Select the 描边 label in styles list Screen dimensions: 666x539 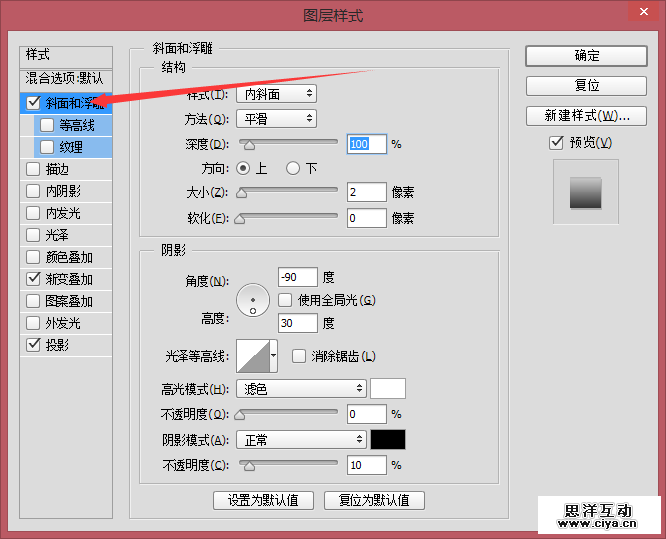(x=57, y=169)
